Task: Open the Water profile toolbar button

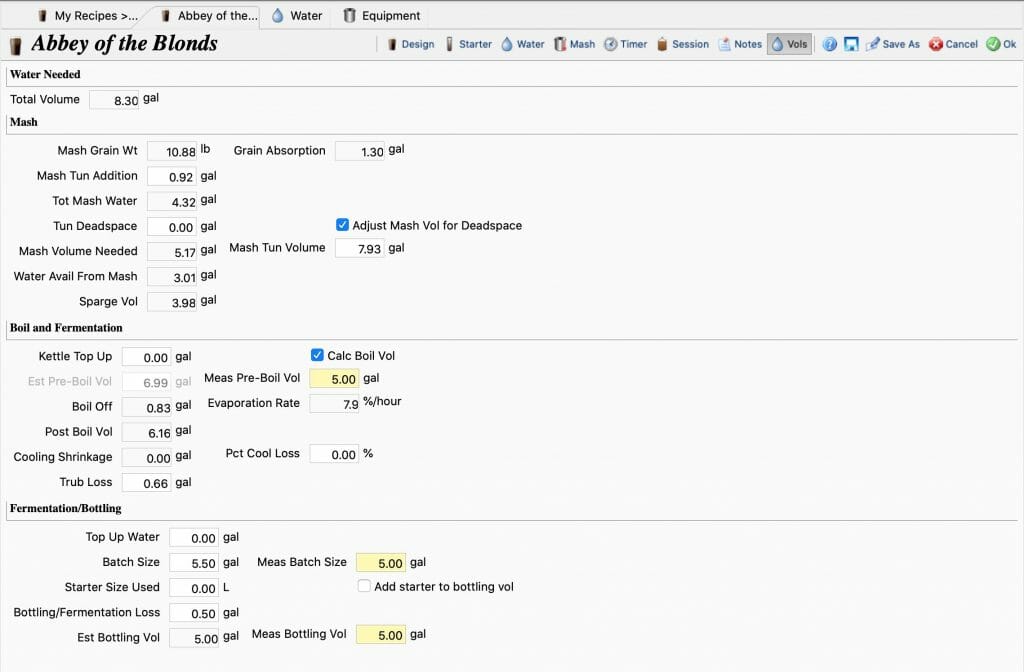Action: [522, 44]
